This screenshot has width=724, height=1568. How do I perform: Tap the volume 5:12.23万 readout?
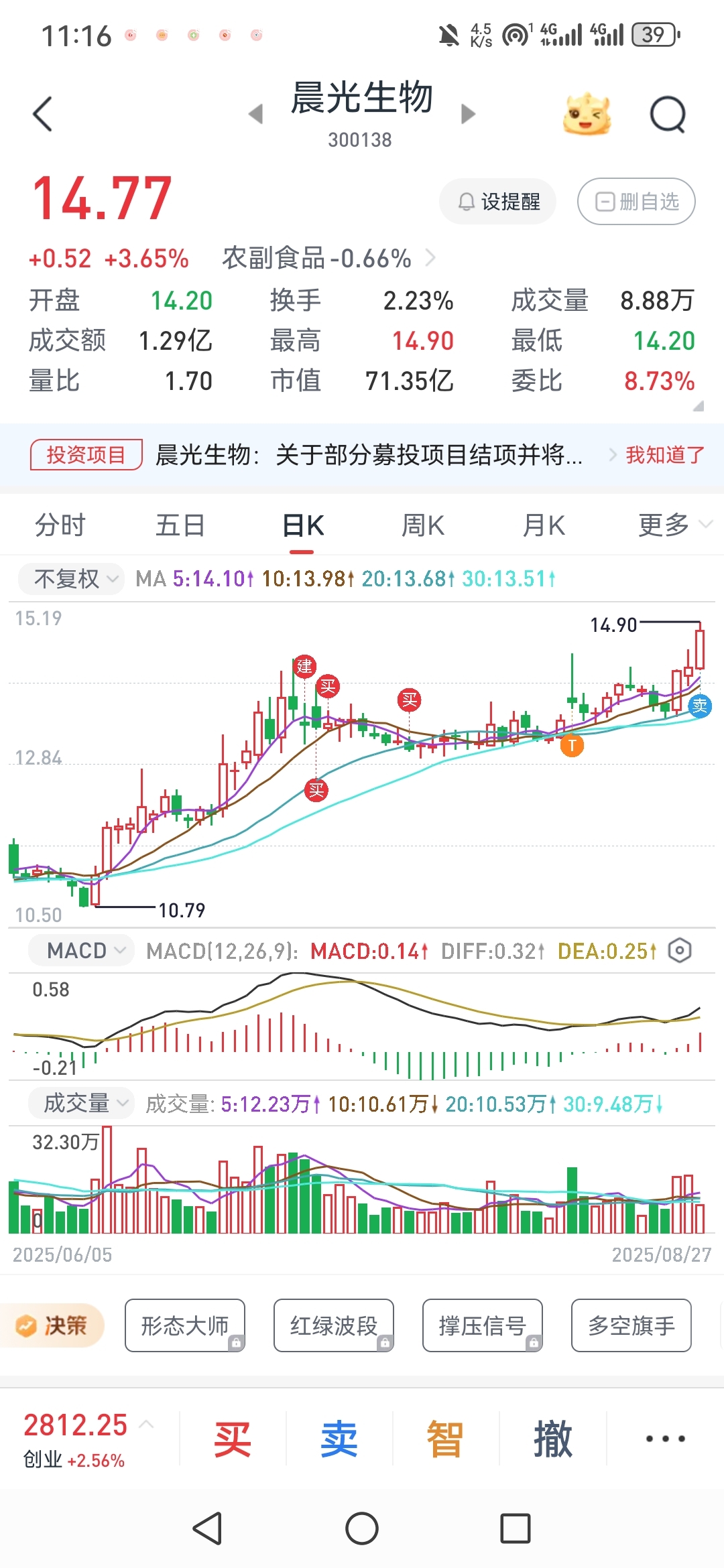(x=271, y=1104)
